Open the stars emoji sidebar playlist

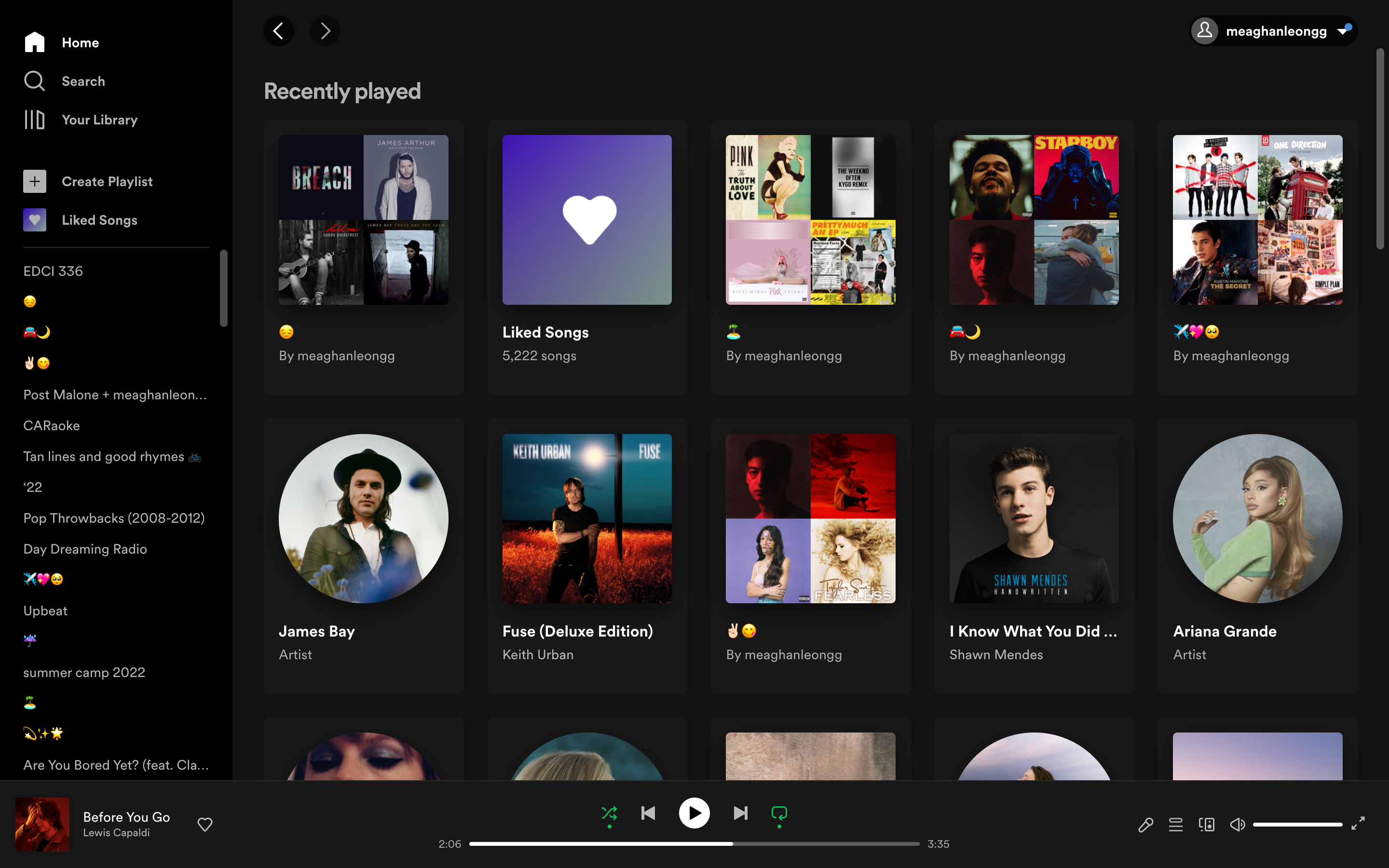pyautogui.click(x=43, y=733)
